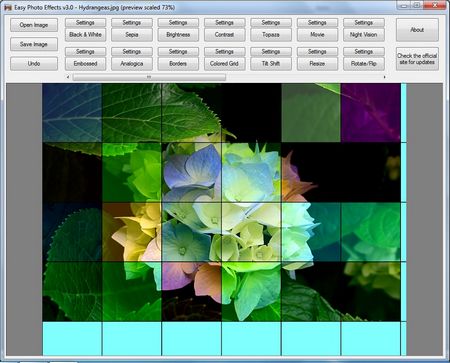Click the effects scrollbar right arrow
Viewport: 450px width, 363px height.
point(384,77)
